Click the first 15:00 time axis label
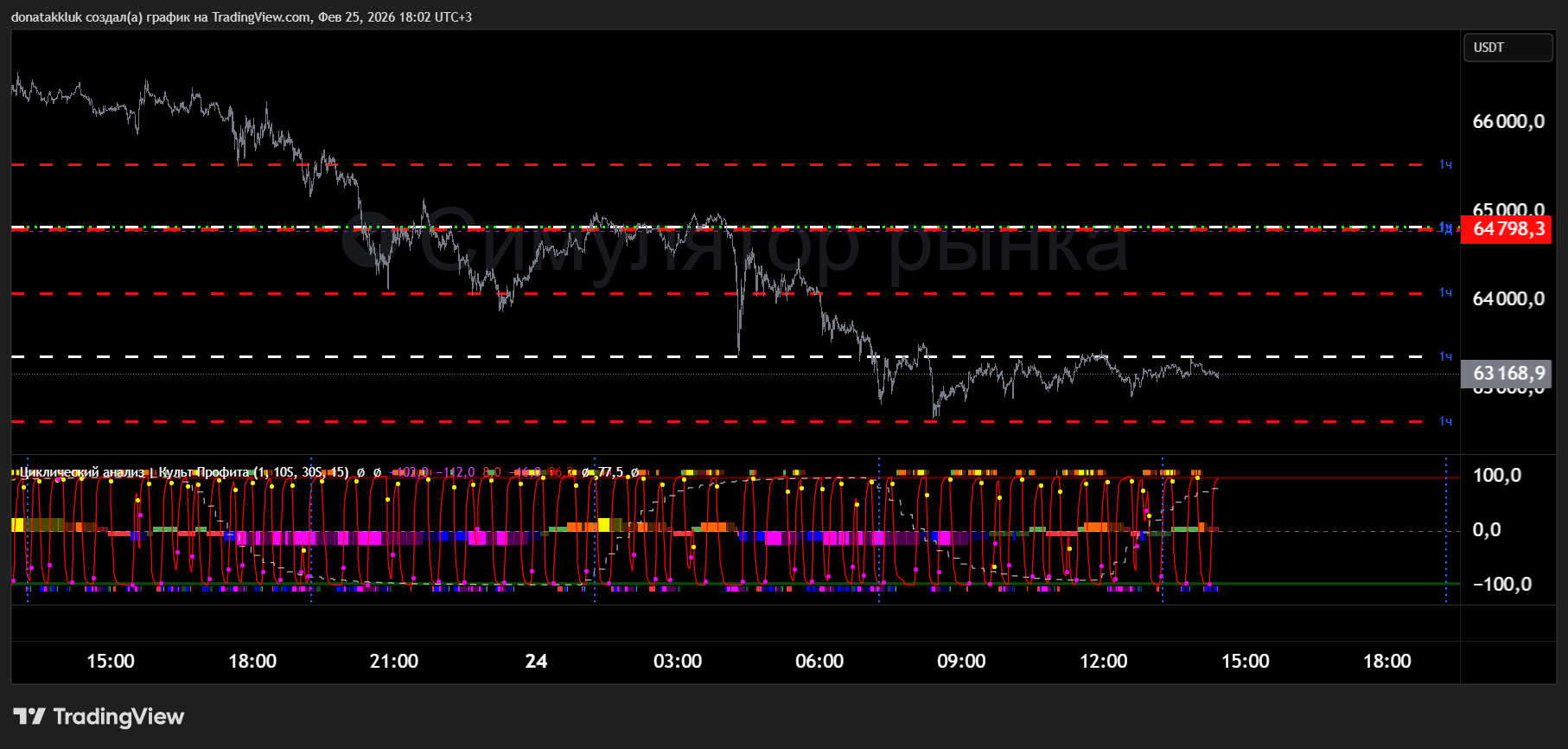Screen dimensions: 1568x749 [x=111, y=662]
